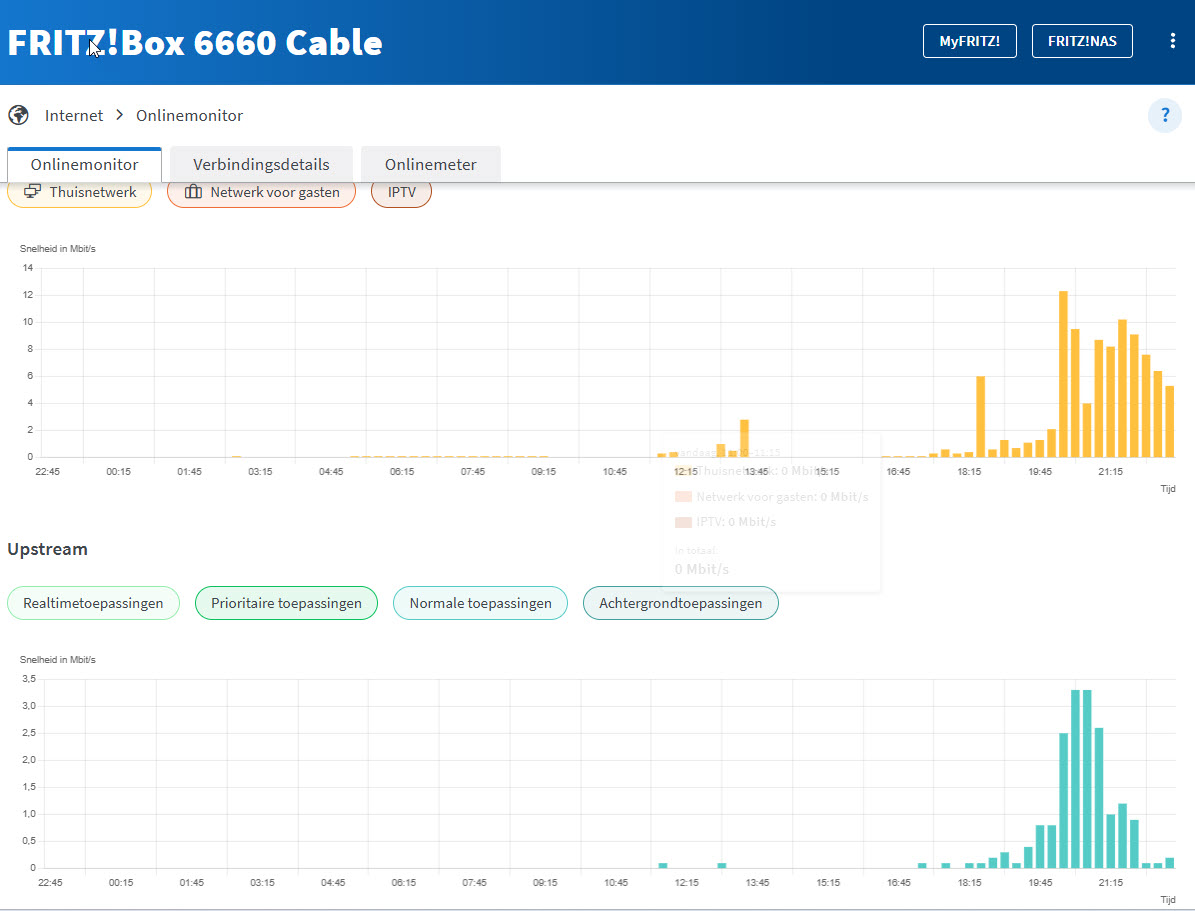Viewport: 1195px width, 911px height.
Task: Click the tallest yellow downstream bar
Action: [1063, 375]
